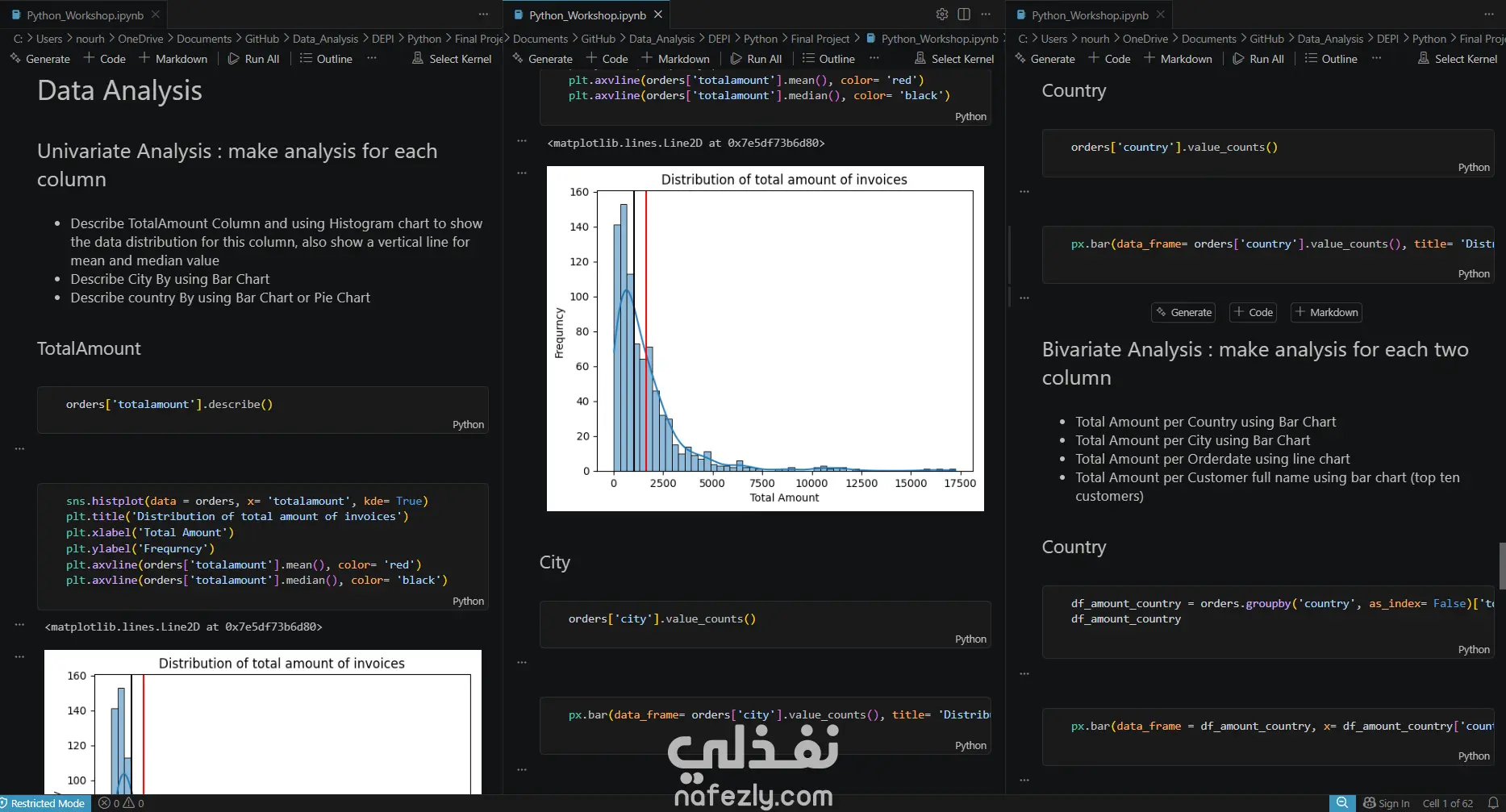Click Generate in the left notebook toolbar
Image resolution: width=1506 pixels, height=812 pixels.
tap(40, 59)
